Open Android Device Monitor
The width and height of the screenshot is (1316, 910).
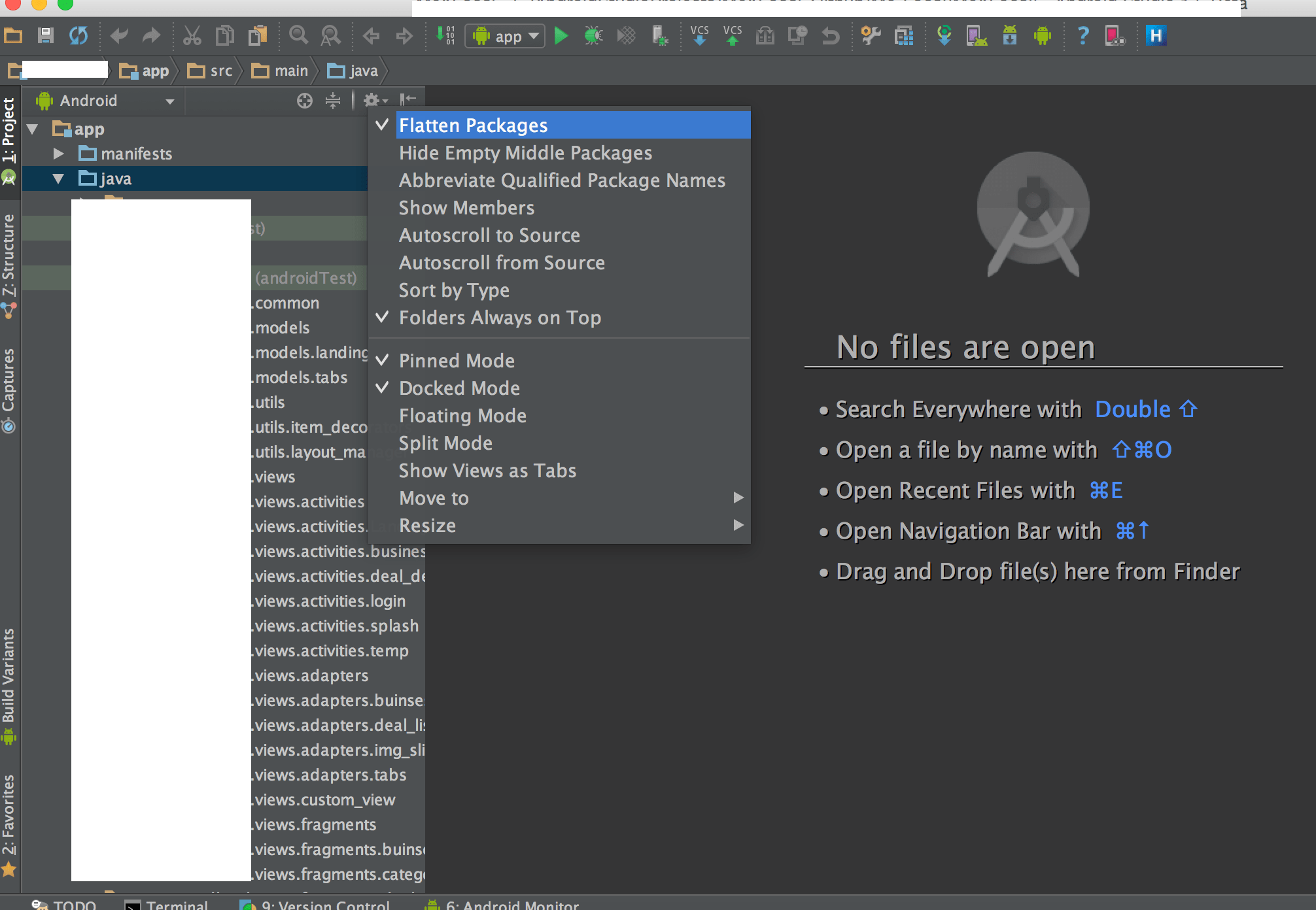(1044, 36)
